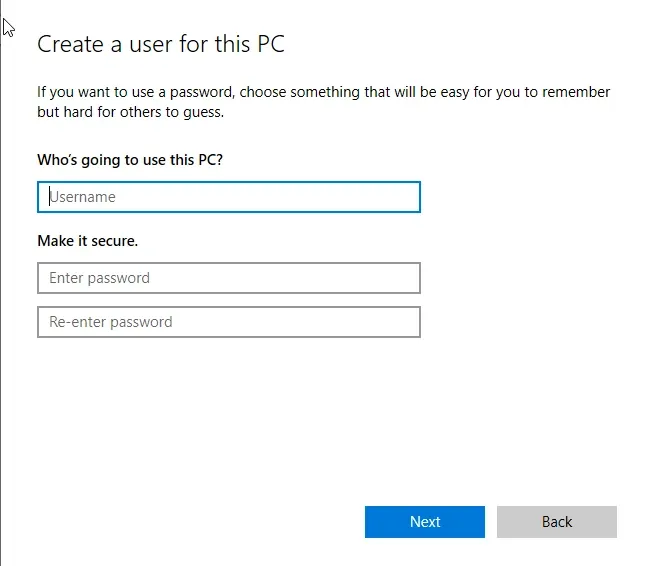Click the "Make it secure." label
The width and height of the screenshot is (651, 566).
[88, 241]
